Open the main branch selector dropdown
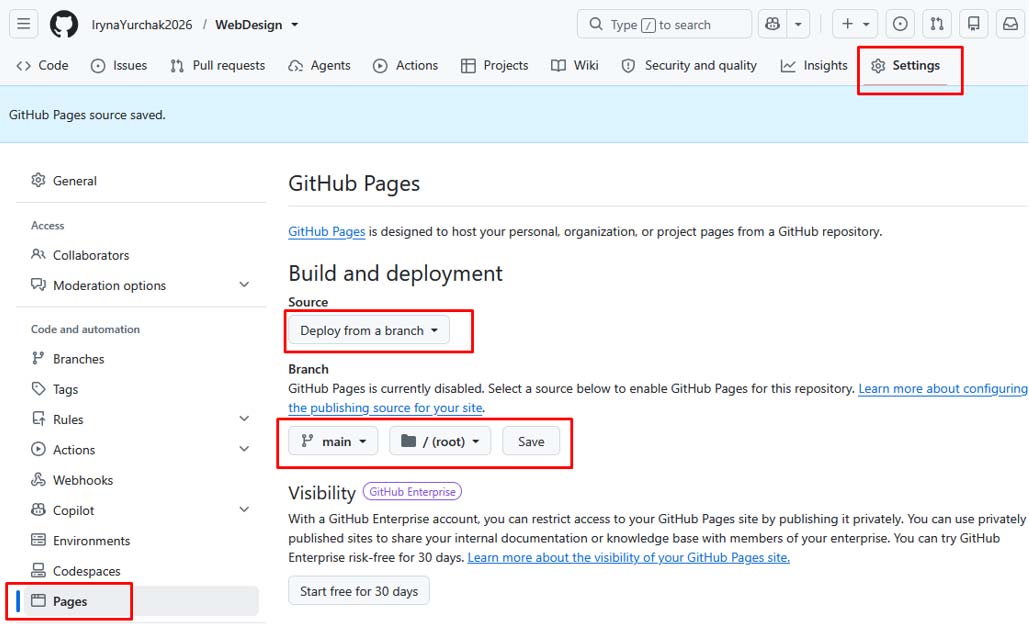The height and width of the screenshot is (626, 1029). (333, 441)
